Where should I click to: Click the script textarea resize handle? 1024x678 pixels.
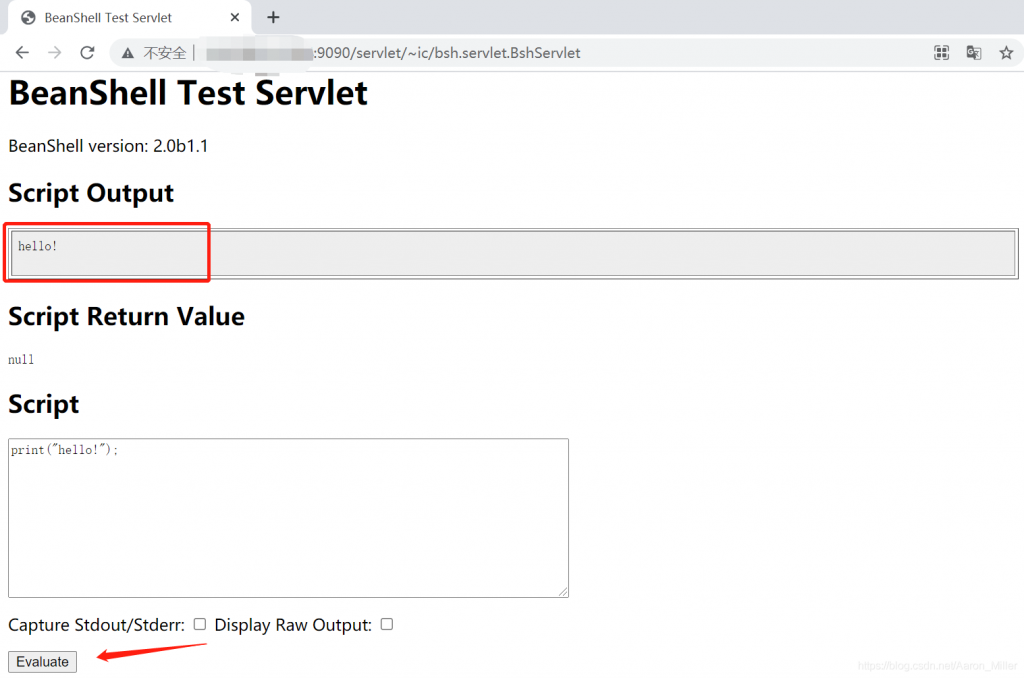[564, 593]
